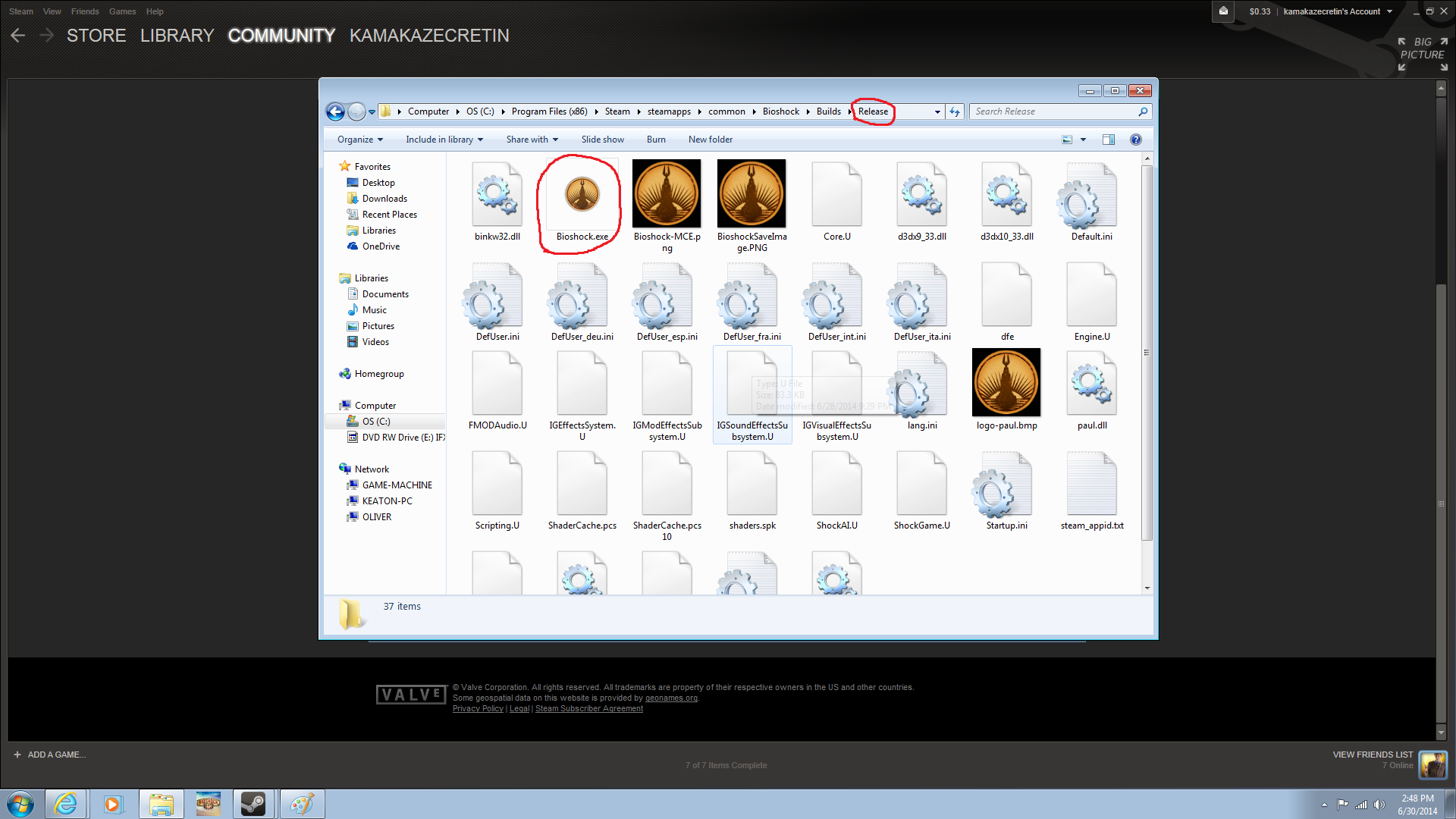Click the Bioshock icon in taskbar
This screenshot has width=1456, height=819.
coord(208,804)
